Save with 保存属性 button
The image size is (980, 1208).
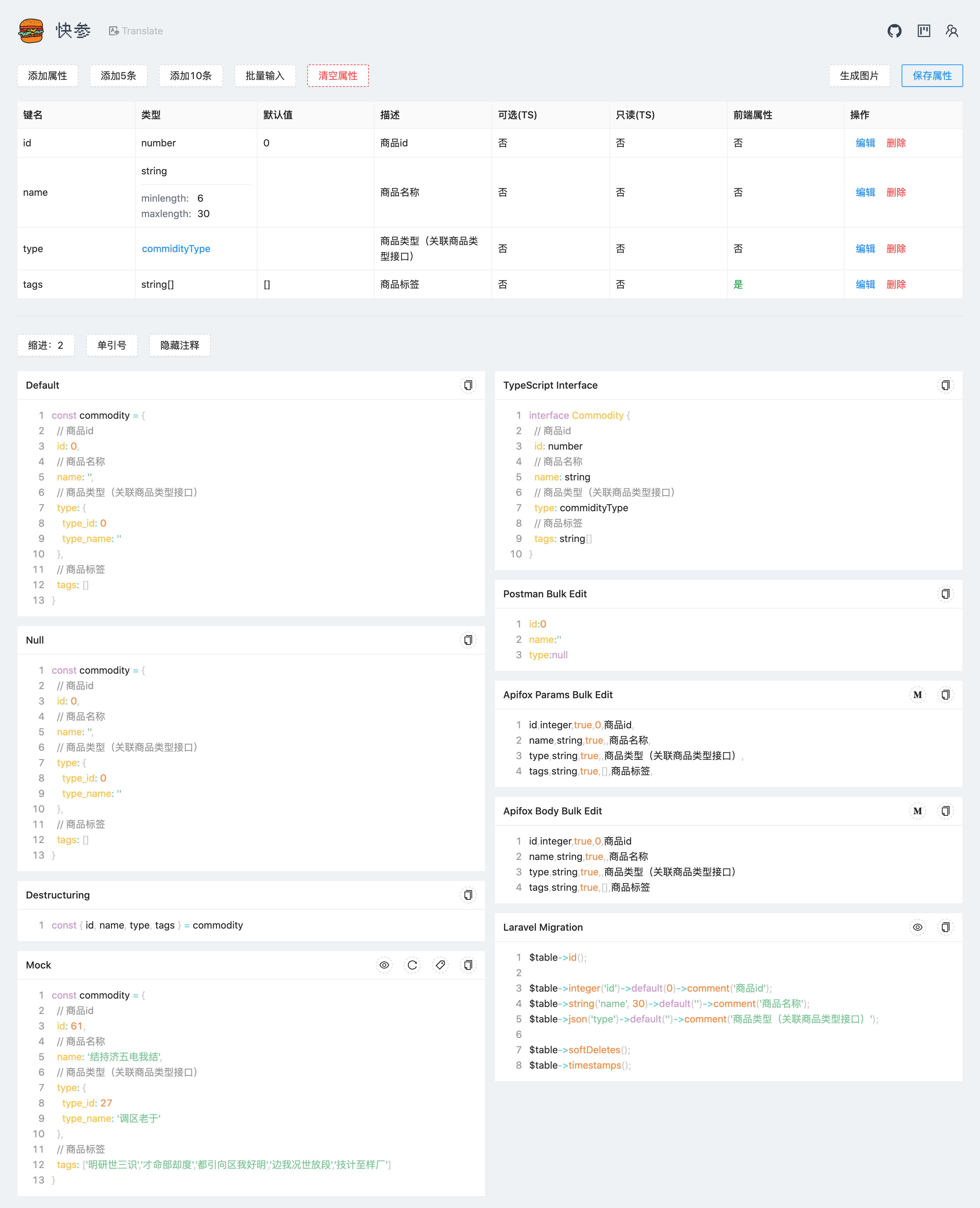tap(932, 76)
